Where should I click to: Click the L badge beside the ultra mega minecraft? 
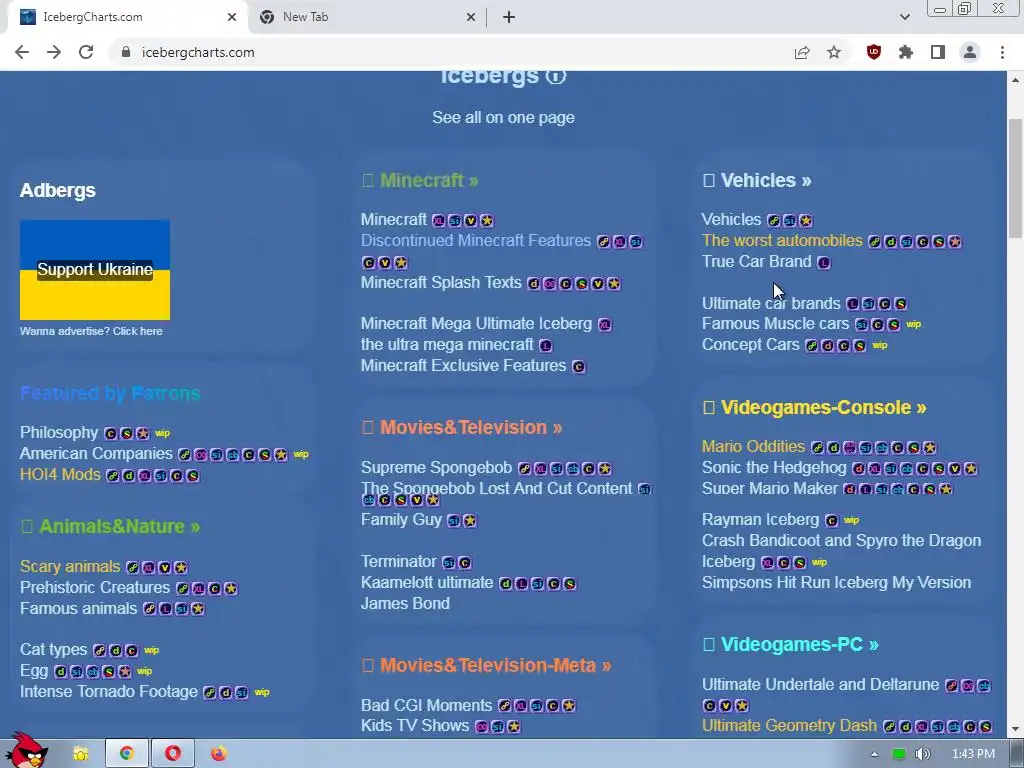[546, 345]
